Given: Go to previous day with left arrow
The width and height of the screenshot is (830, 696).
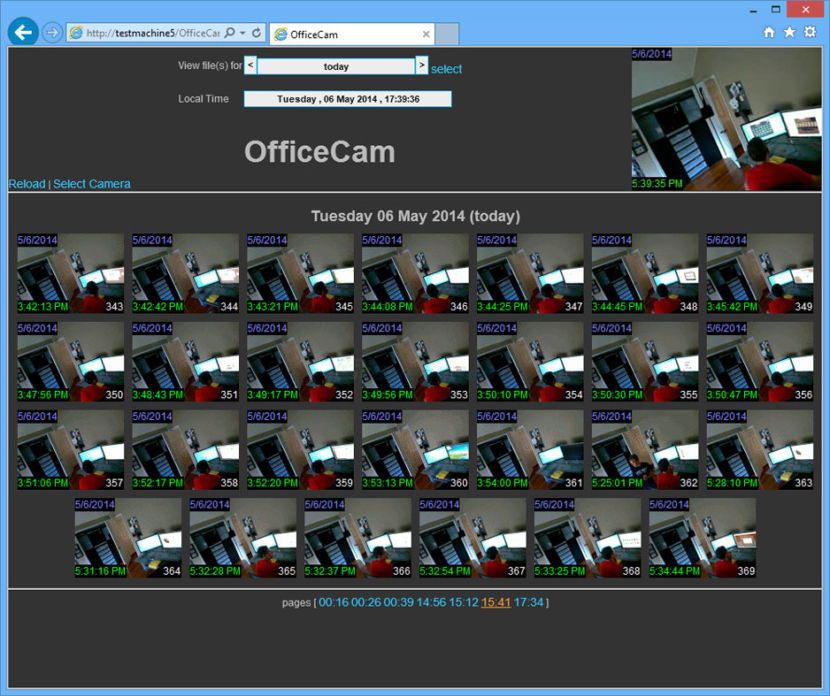Looking at the screenshot, I should click(250, 66).
